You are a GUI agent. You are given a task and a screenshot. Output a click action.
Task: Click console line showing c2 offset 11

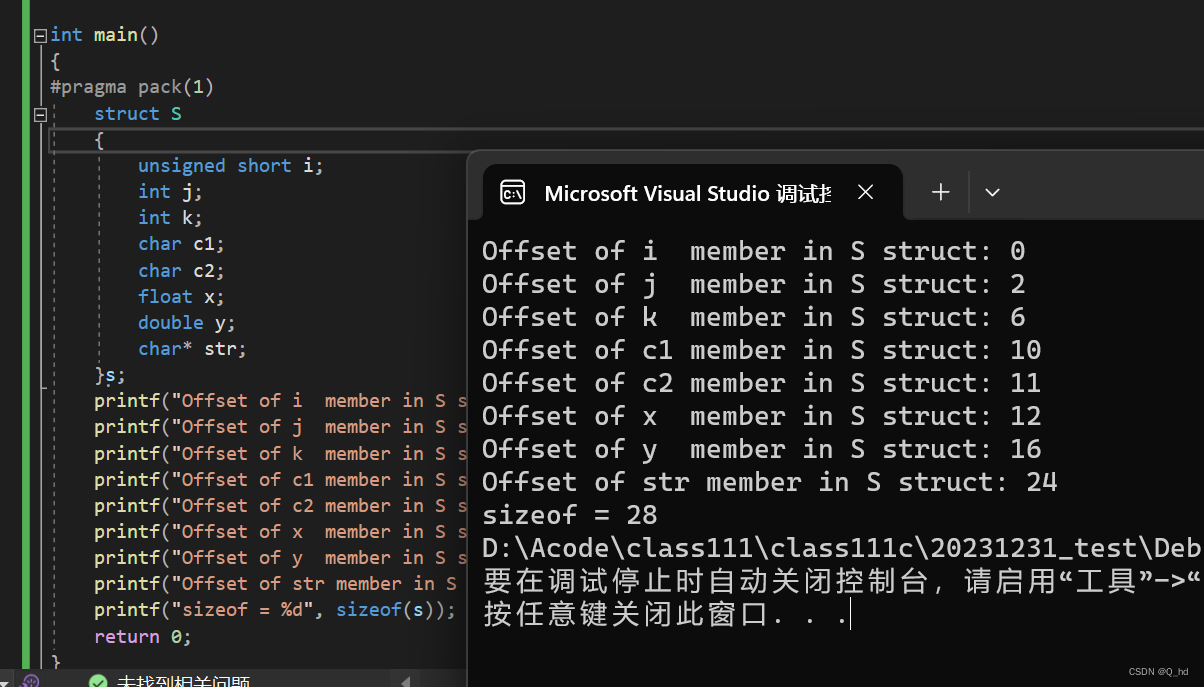click(x=761, y=383)
